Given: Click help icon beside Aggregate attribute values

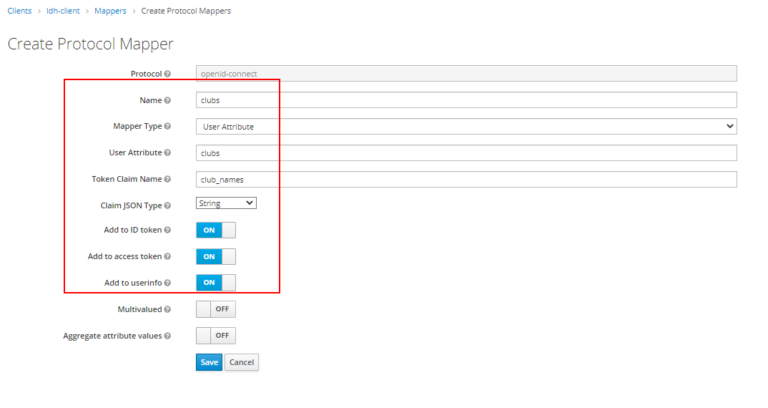Looking at the screenshot, I should [167, 336].
